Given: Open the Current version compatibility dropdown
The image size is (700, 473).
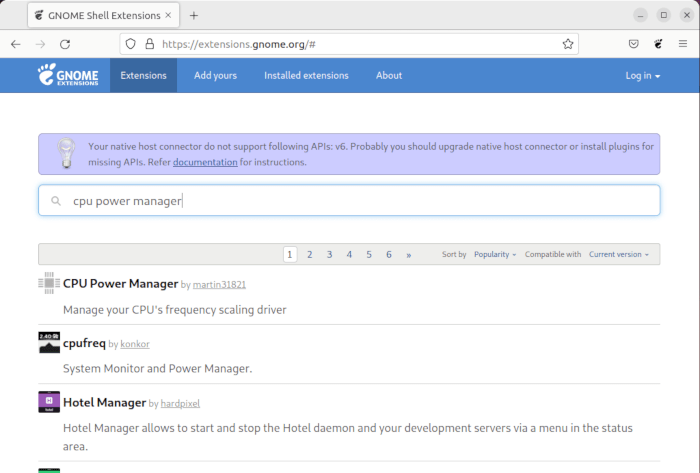Looking at the screenshot, I should pyautogui.click(x=619, y=254).
